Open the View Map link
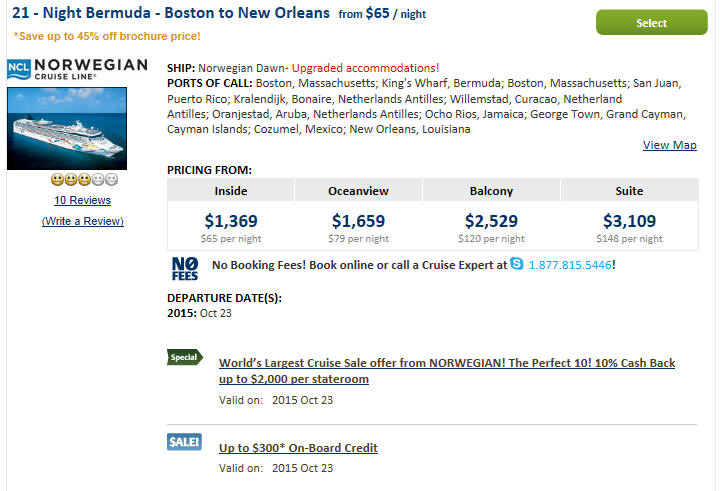720x491 pixels. point(669,145)
